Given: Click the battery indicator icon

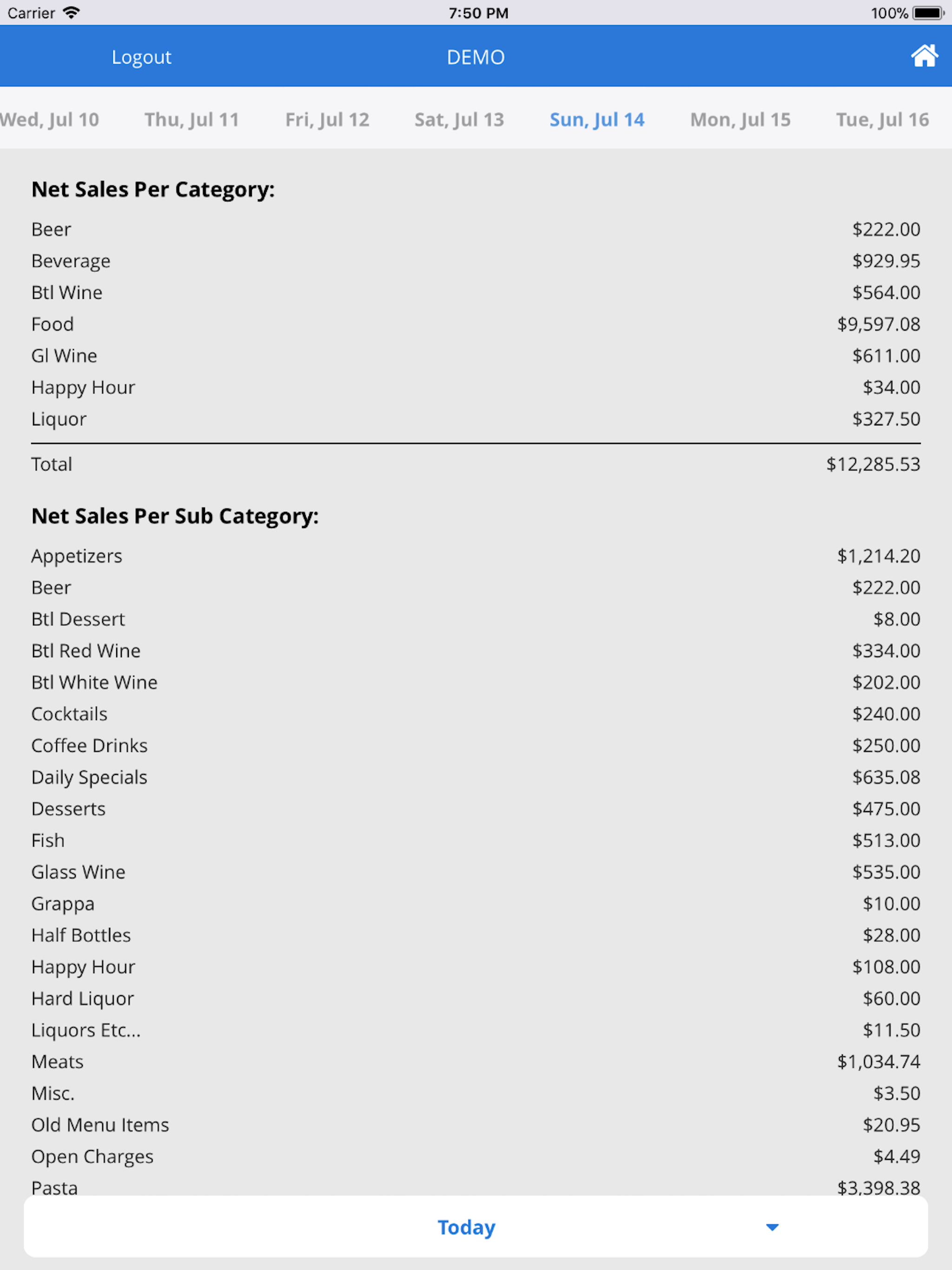Looking at the screenshot, I should click(x=928, y=13).
